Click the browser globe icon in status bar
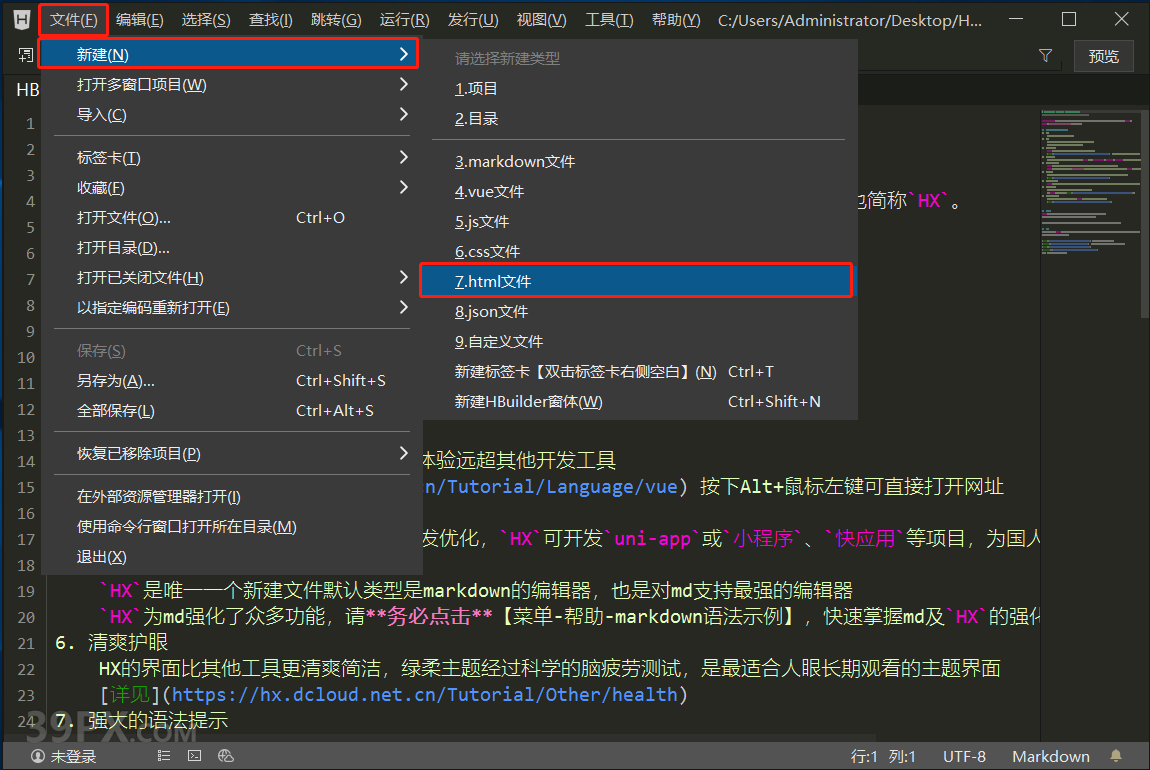Image resolution: width=1150 pixels, height=770 pixels. pyautogui.click(x=226, y=756)
